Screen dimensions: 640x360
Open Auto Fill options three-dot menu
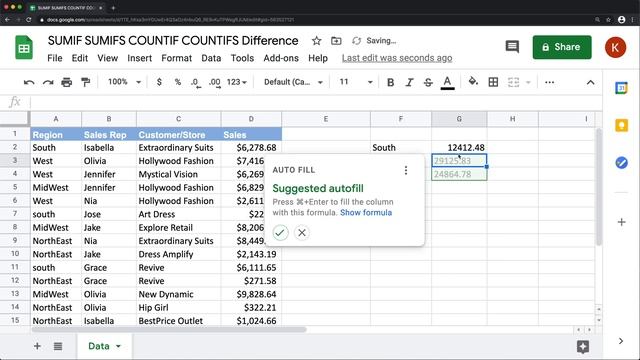[405, 170]
